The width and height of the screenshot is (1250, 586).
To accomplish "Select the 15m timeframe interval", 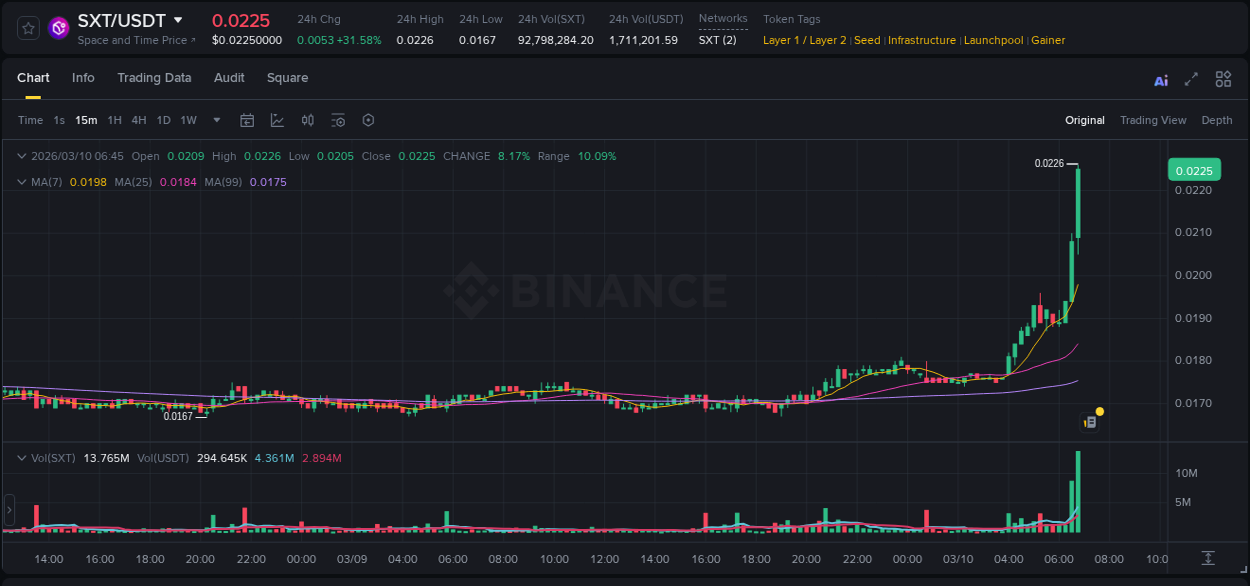I will pos(86,120).
